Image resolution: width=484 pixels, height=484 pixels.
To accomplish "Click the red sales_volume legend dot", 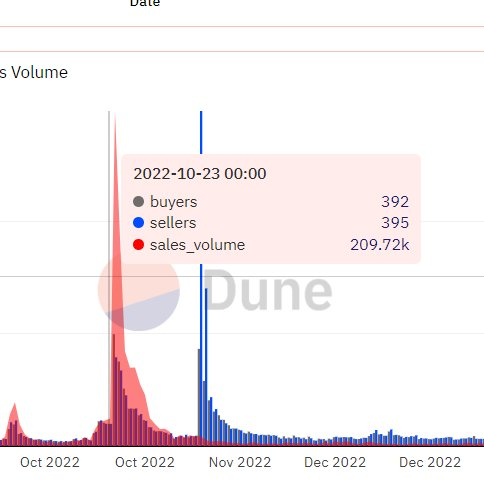I will click(138, 245).
